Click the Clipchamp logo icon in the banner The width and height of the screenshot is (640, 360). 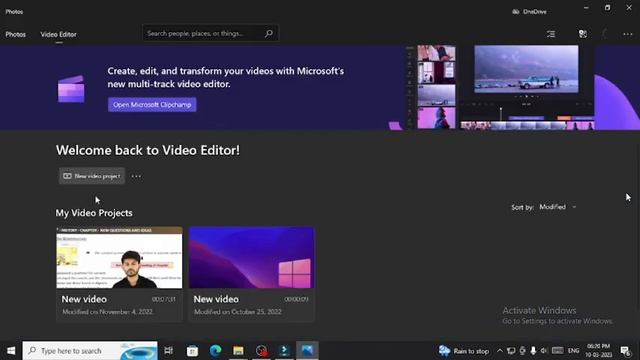71,89
